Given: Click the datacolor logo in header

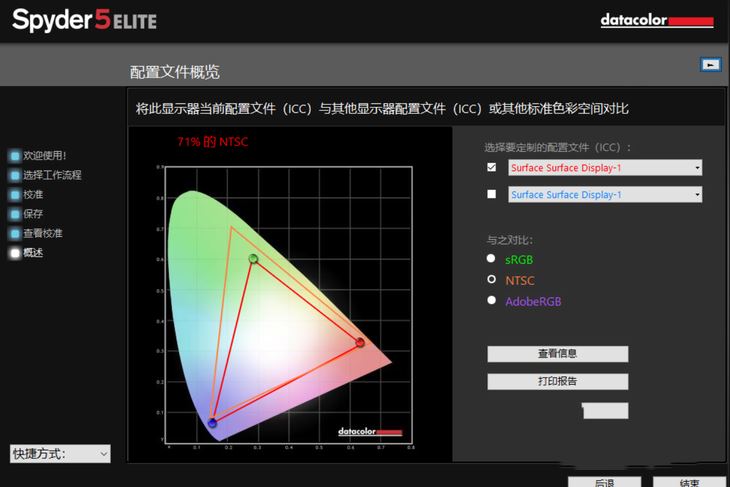Looking at the screenshot, I should (x=657, y=20).
